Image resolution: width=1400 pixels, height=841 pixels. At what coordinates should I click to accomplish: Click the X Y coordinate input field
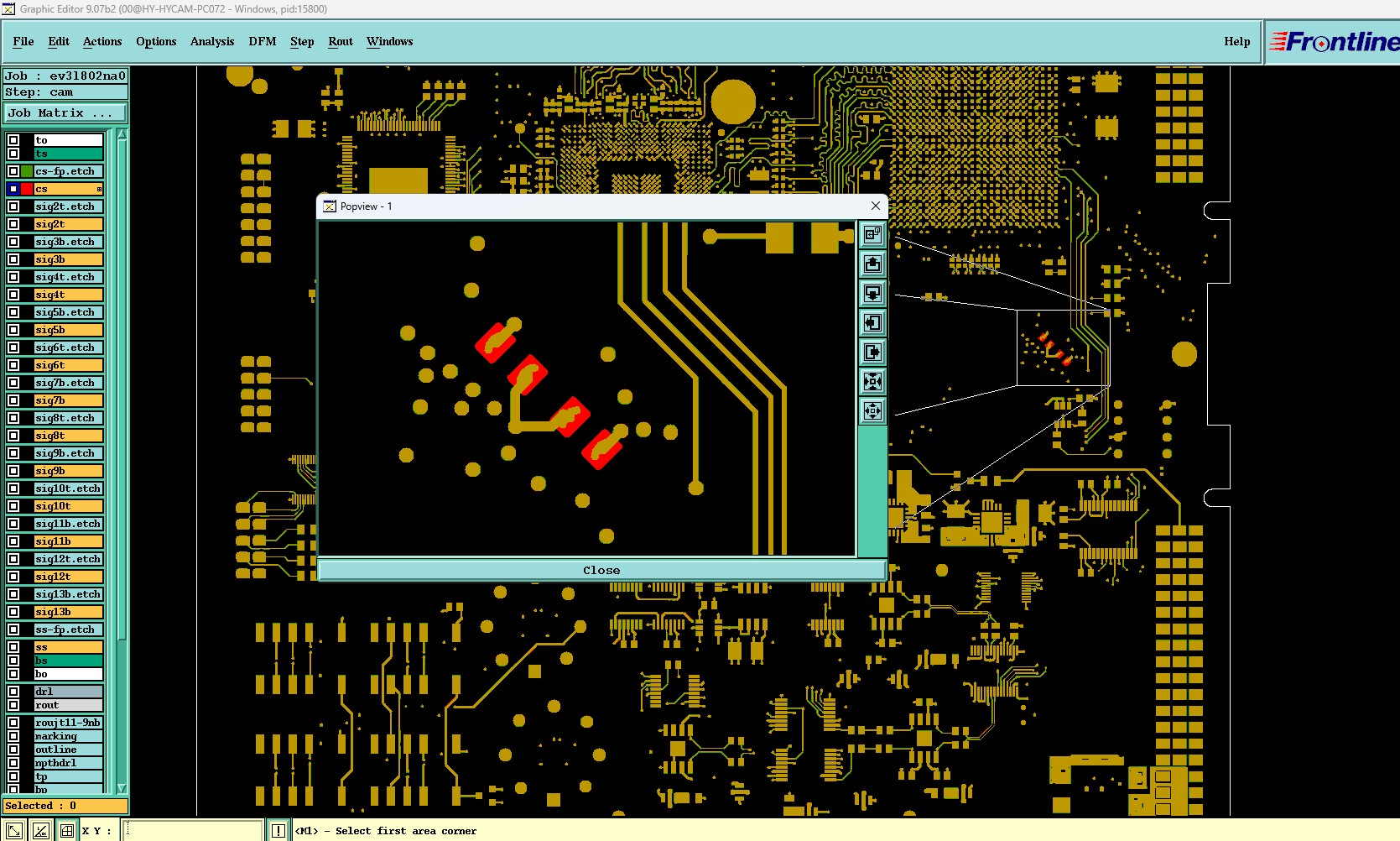tap(194, 831)
